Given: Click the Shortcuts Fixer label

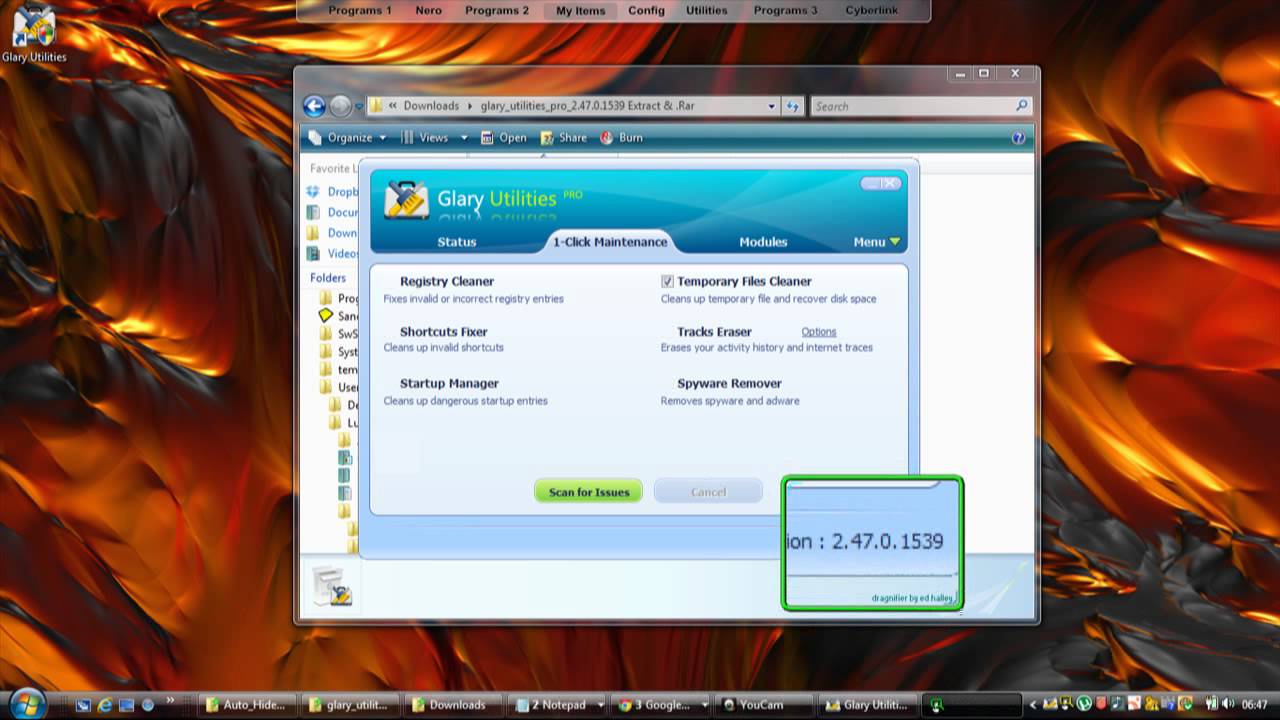Looking at the screenshot, I should coord(444,332).
